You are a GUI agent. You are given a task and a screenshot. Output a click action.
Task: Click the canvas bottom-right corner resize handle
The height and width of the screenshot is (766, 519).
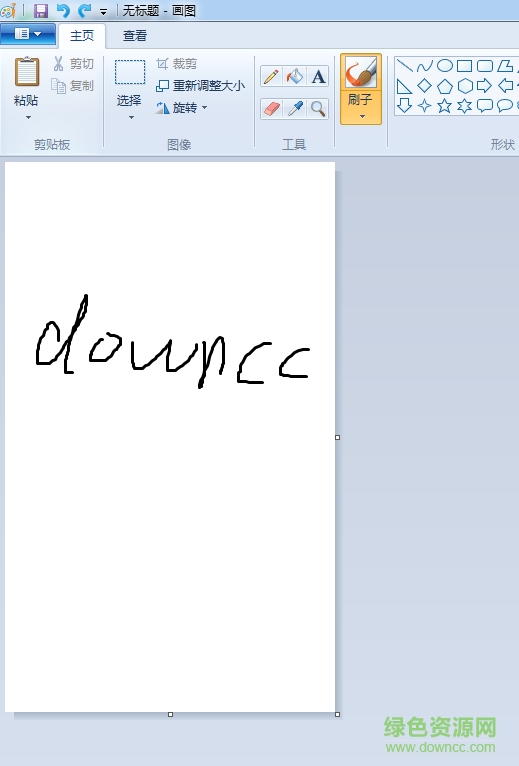pyautogui.click(x=338, y=714)
